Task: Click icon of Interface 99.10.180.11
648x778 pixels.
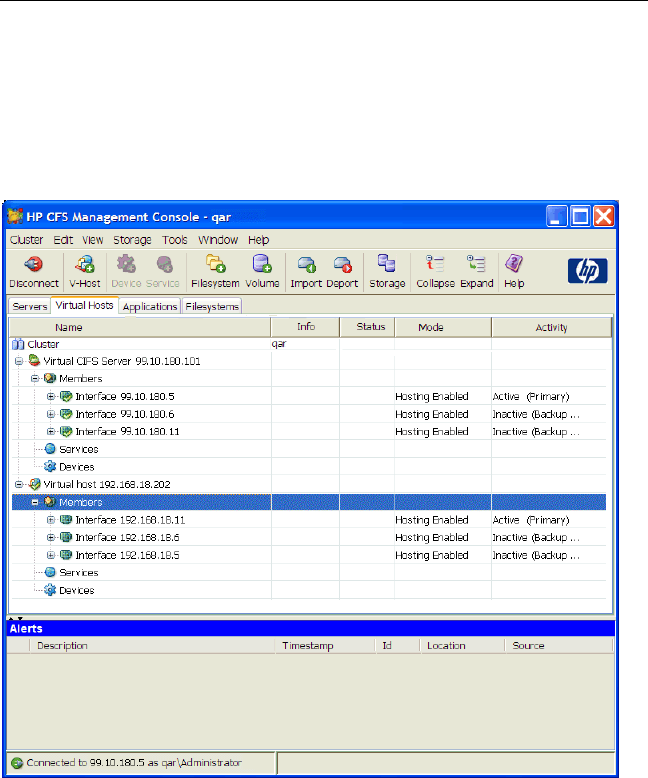Action: 65,431
